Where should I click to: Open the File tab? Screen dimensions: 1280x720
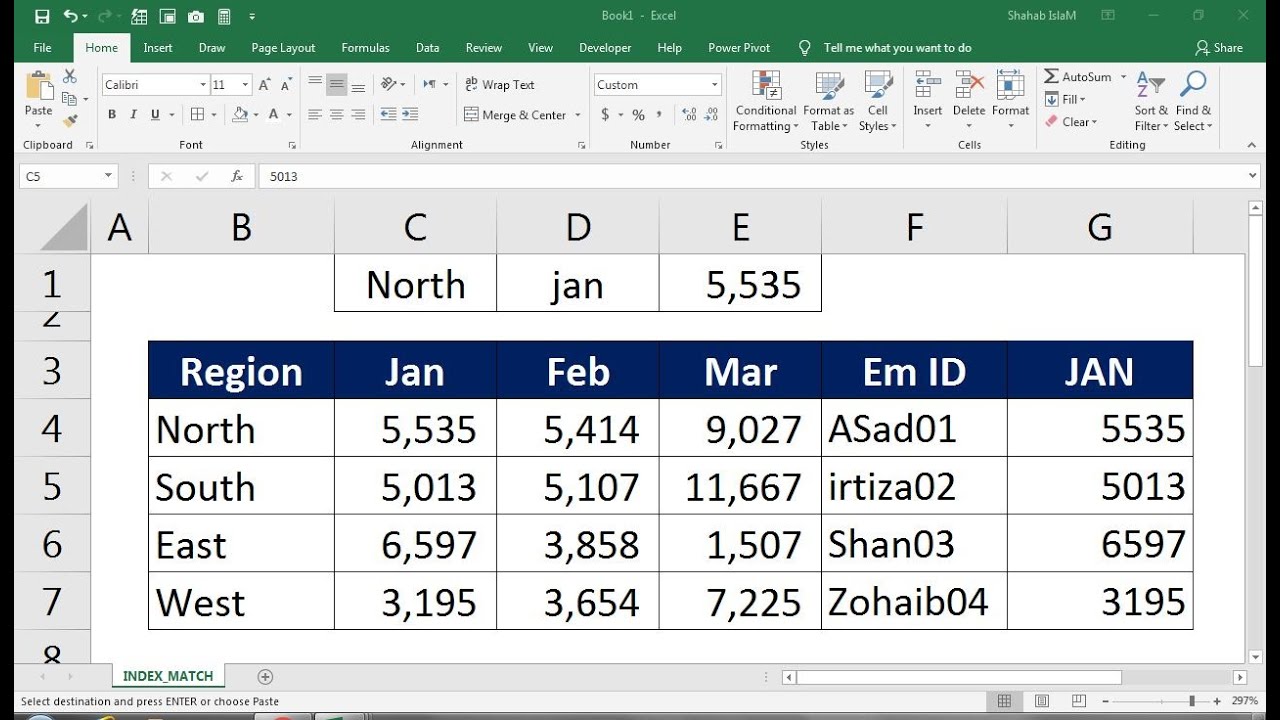pos(42,47)
